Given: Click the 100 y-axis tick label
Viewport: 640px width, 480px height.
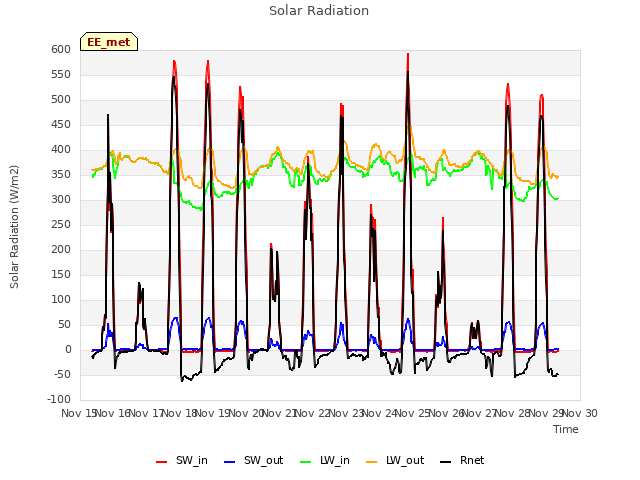Looking at the screenshot, I should click(x=61, y=300).
